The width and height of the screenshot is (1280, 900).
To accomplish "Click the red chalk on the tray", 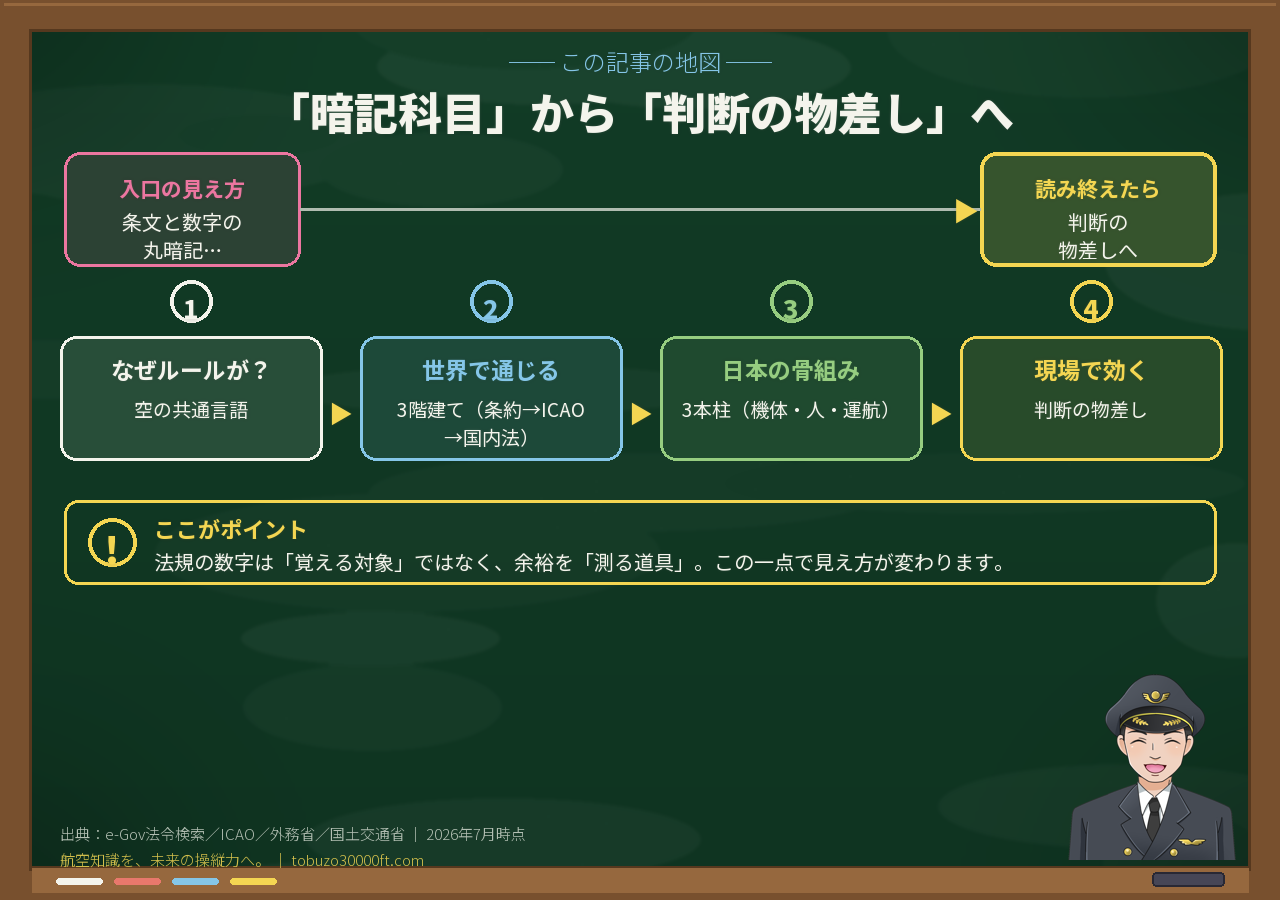I will pos(137,881).
